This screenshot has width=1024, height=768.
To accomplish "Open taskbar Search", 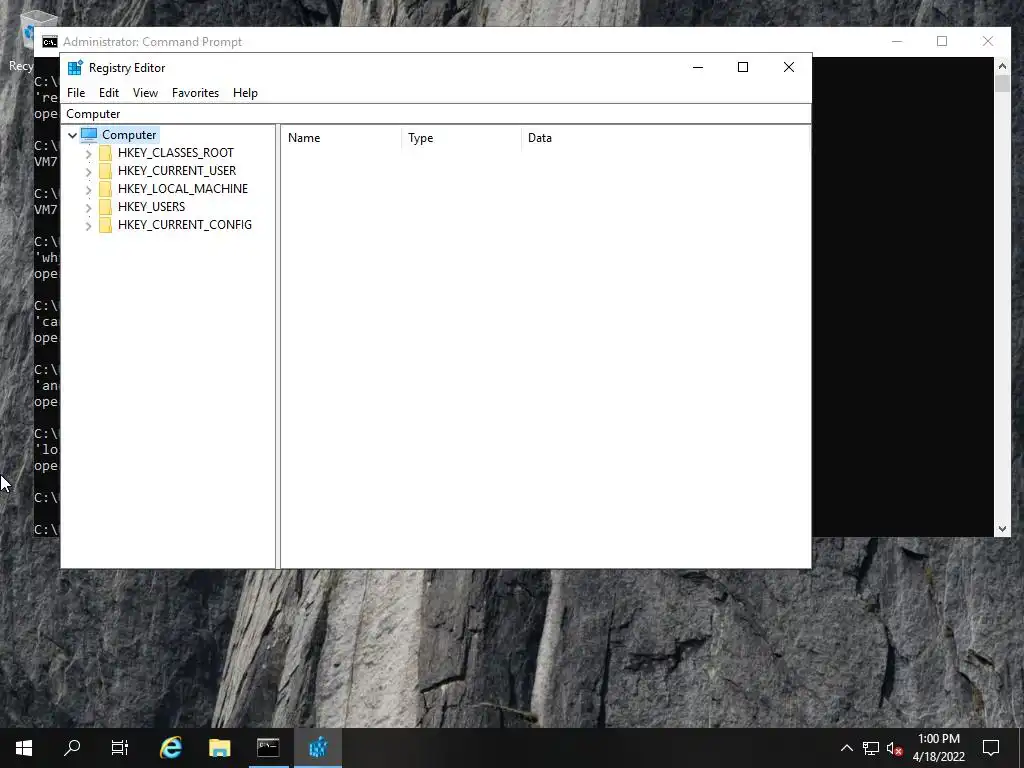I will (72, 748).
